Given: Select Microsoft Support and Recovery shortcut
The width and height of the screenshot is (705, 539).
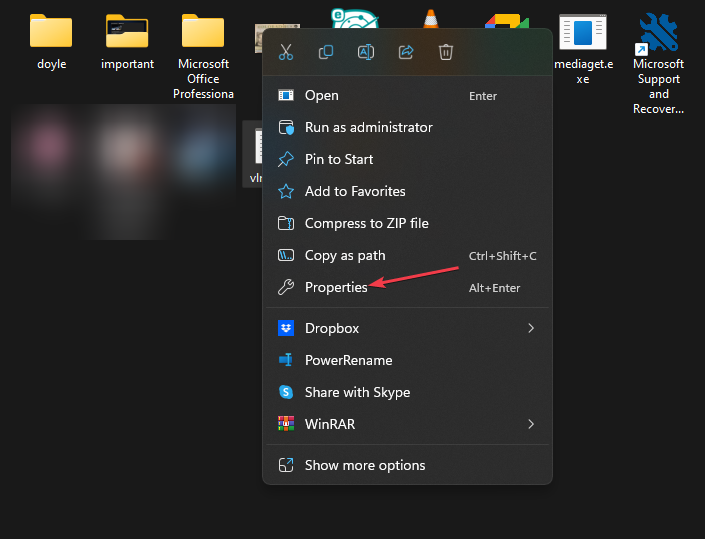Looking at the screenshot, I should click(x=659, y=64).
